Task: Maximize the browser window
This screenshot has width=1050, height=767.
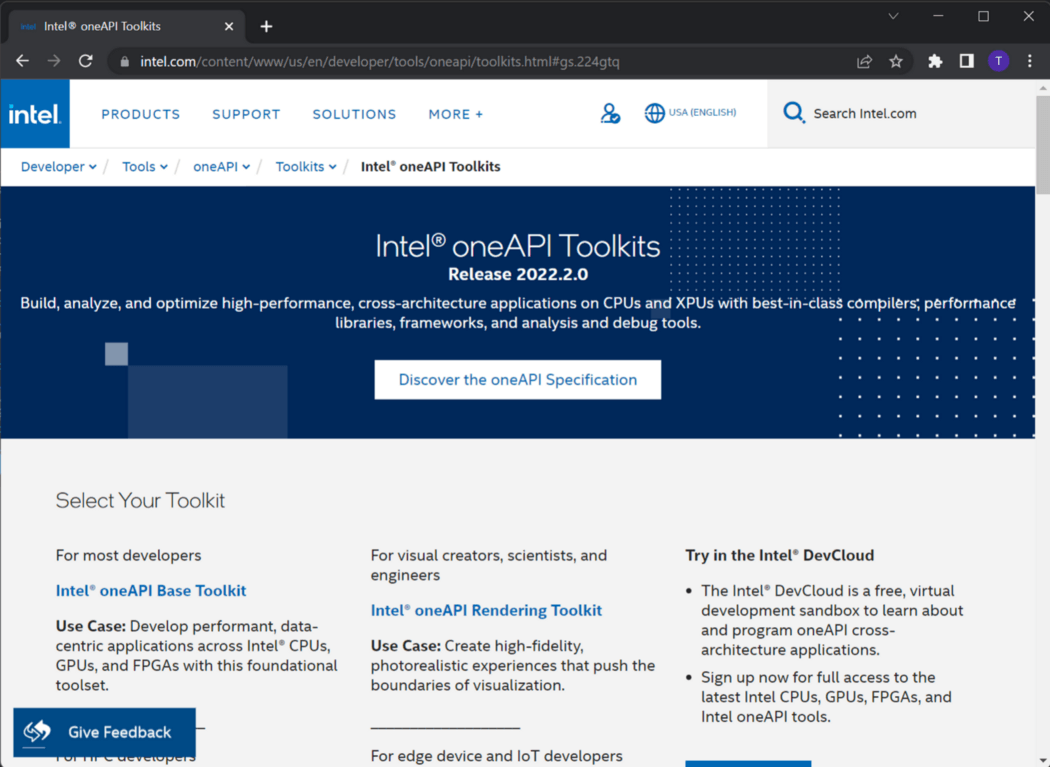Action: point(983,16)
